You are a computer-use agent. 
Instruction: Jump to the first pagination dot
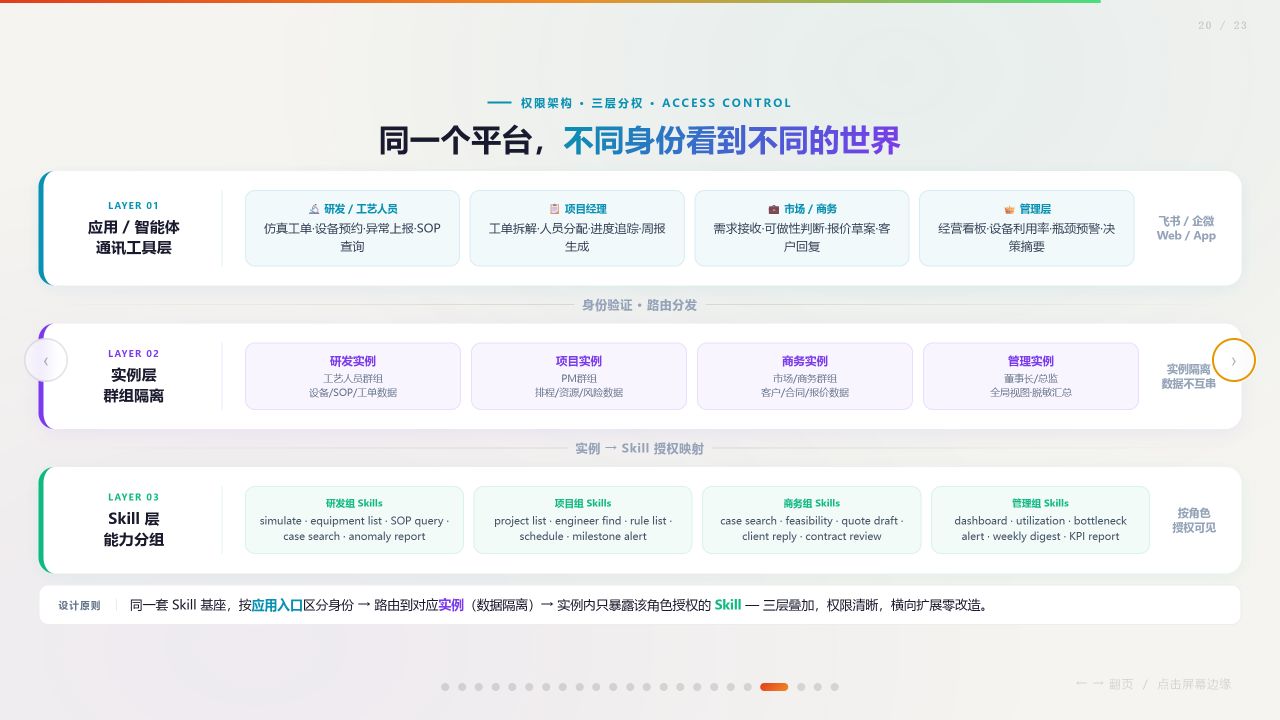coord(445,687)
